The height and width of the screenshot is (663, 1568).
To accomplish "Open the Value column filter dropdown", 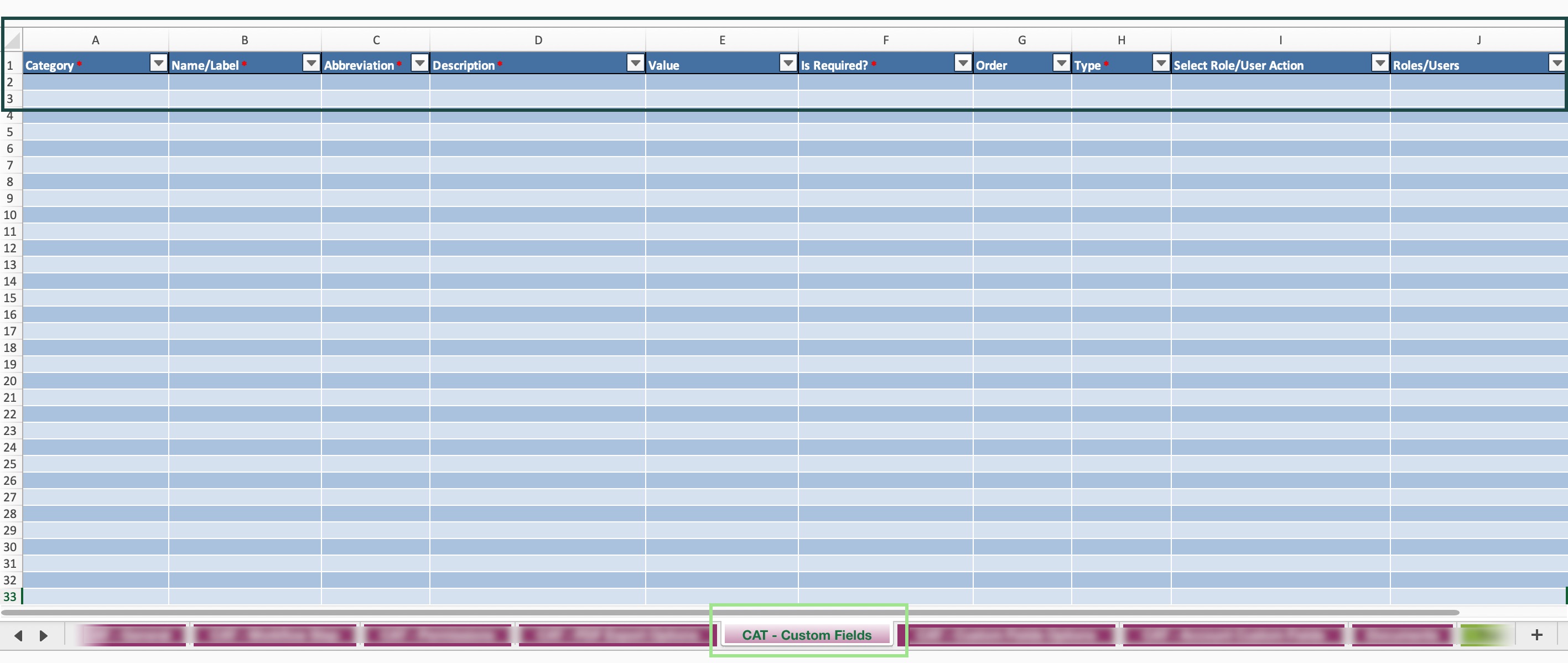I will point(788,63).
